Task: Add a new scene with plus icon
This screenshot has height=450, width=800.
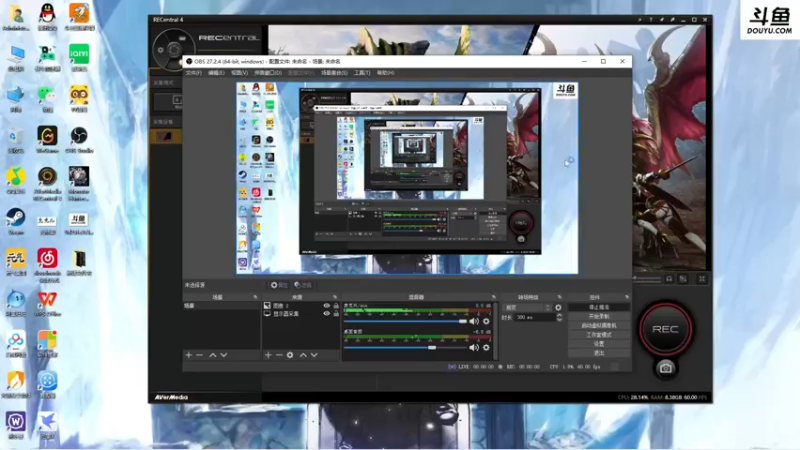Action: [x=189, y=355]
